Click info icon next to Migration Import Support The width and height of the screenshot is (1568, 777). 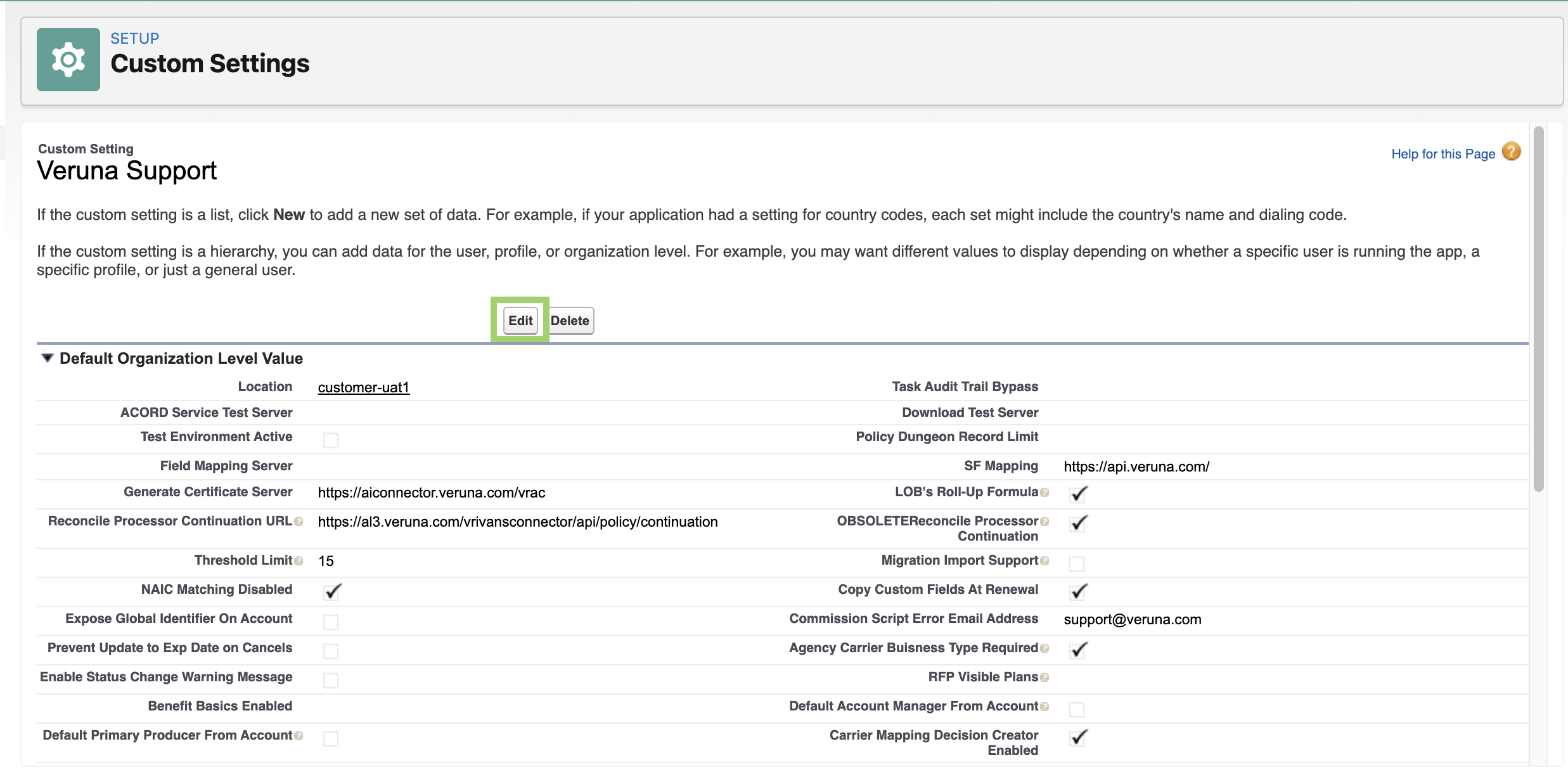tap(1044, 561)
